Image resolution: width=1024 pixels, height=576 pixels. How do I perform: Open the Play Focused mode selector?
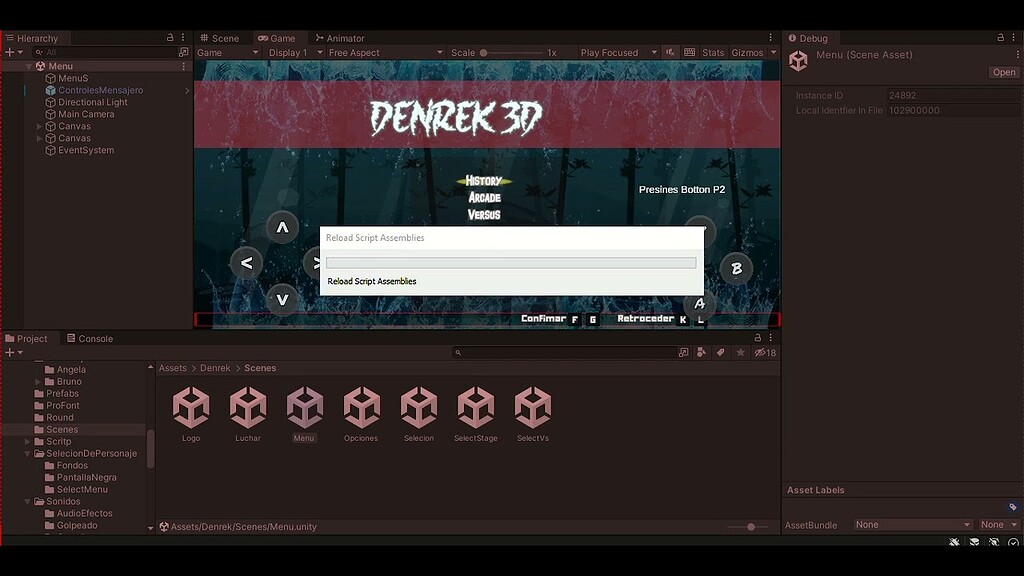click(x=610, y=52)
